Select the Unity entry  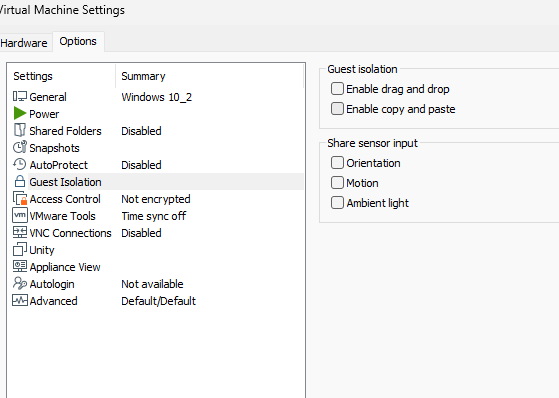click(42, 250)
